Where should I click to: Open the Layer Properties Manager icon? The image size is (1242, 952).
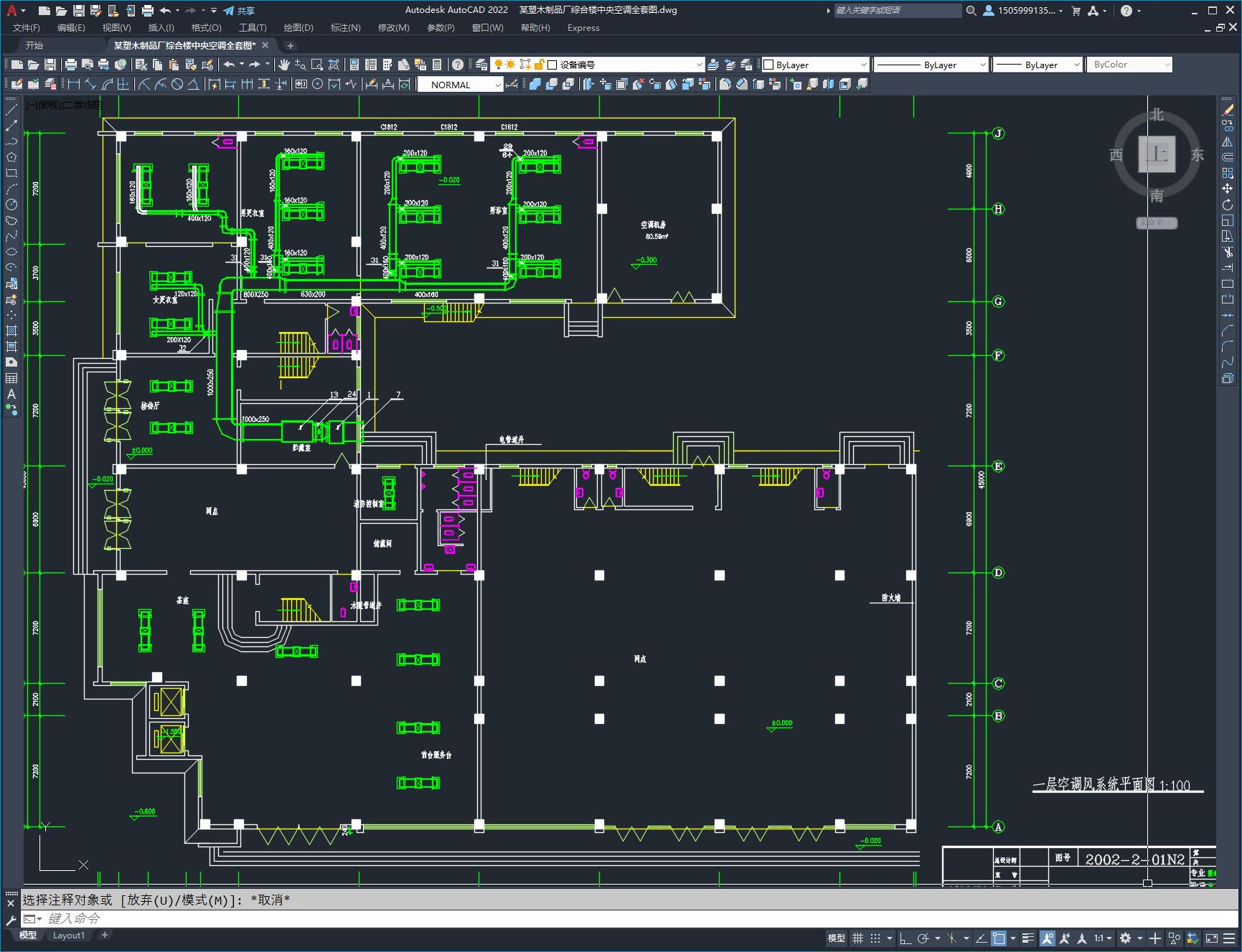(481, 65)
